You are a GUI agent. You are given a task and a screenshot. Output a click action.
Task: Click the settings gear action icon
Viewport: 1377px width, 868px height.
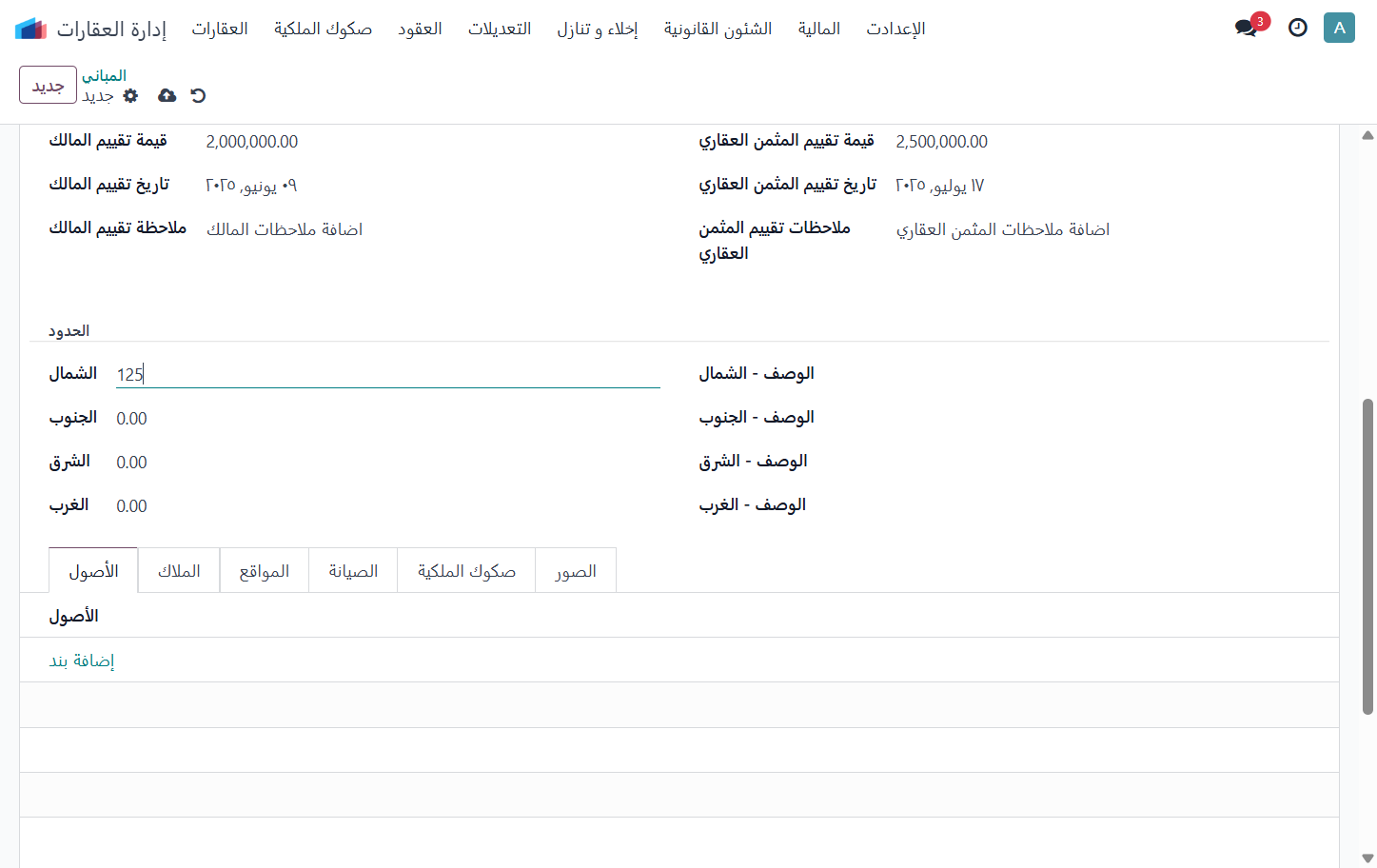click(130, 95)
